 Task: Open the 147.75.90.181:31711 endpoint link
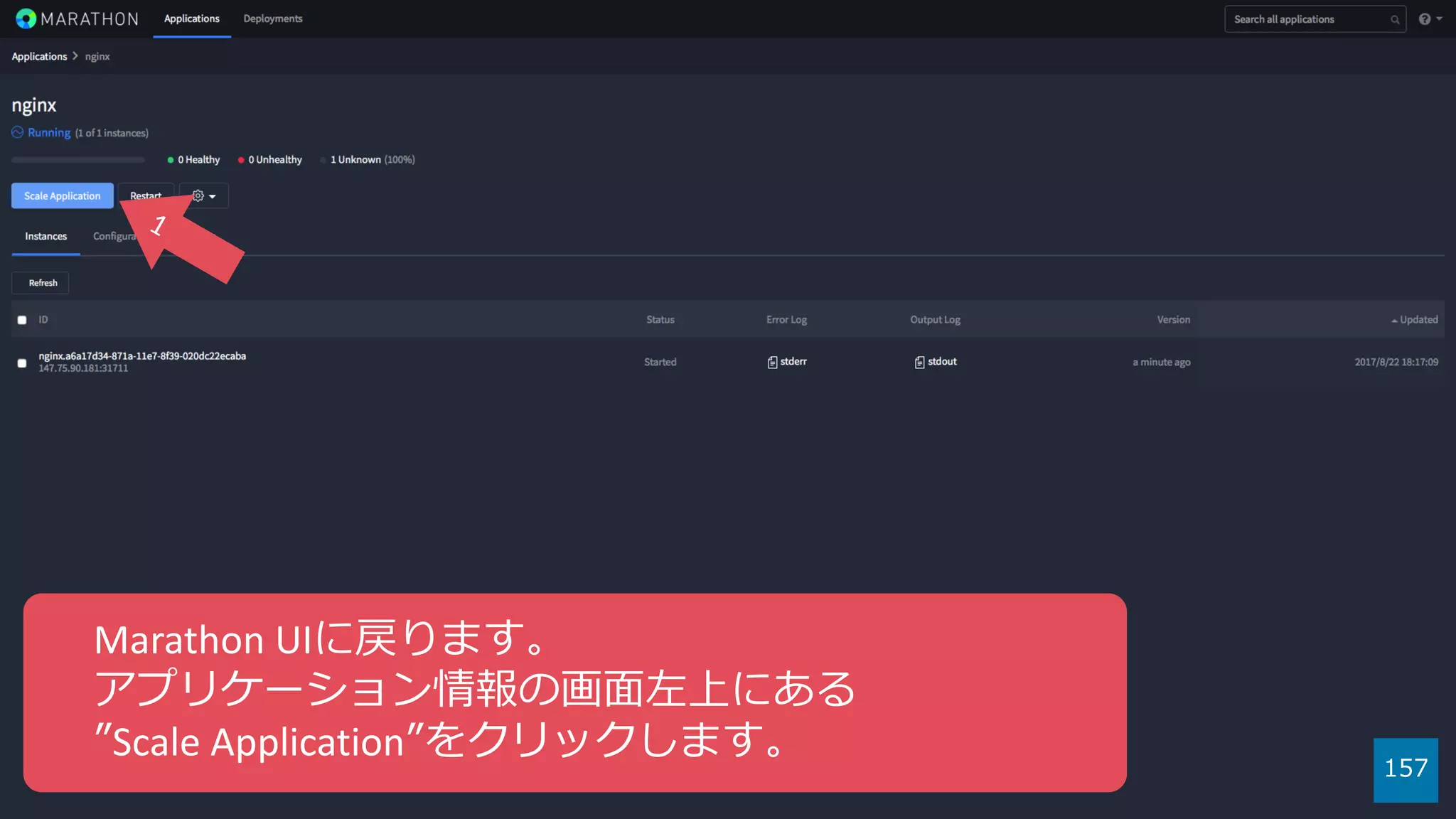click(x=83, y=368)
